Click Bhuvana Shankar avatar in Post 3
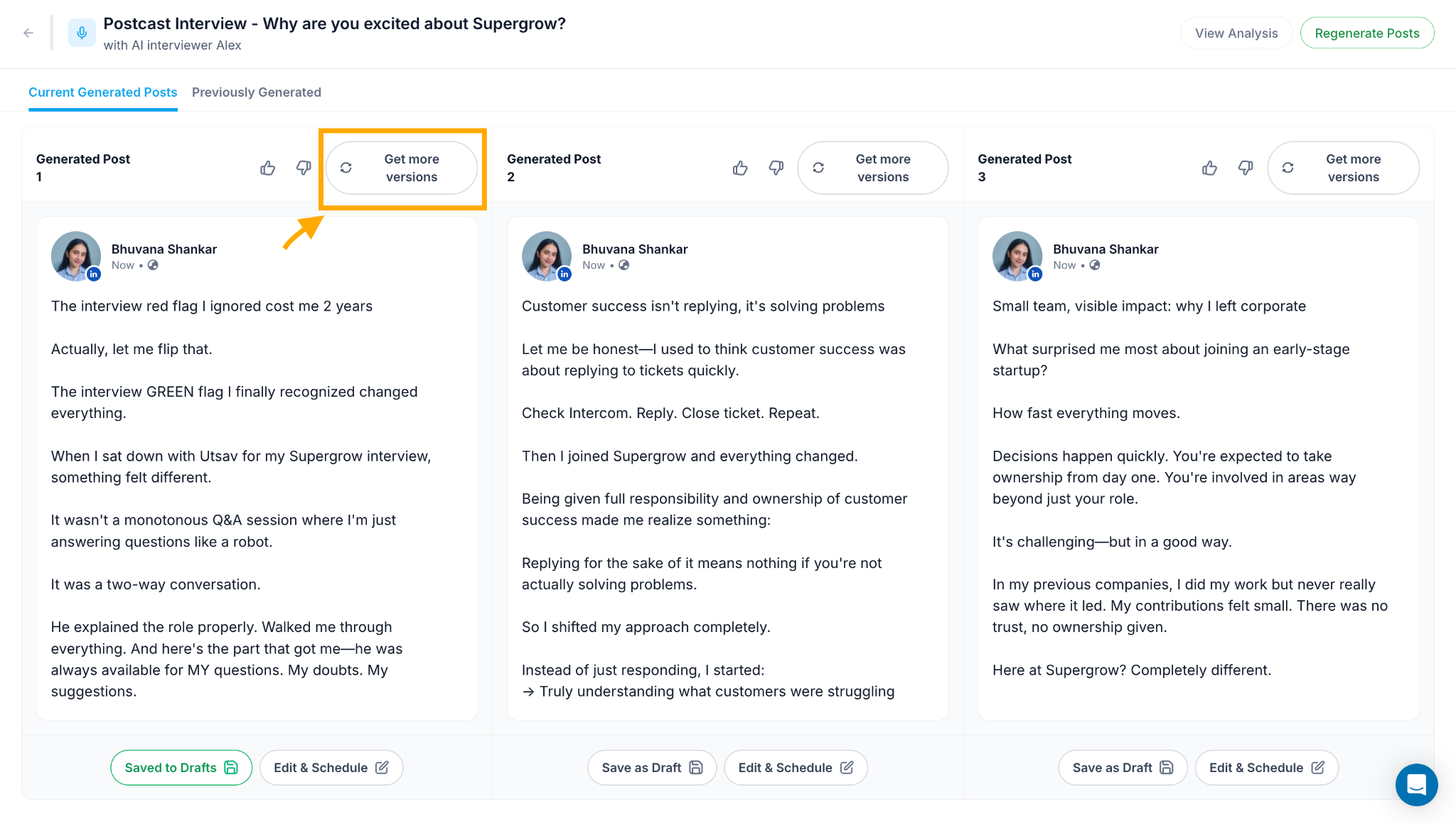The image size is (1456, 824). (1017, 256)
